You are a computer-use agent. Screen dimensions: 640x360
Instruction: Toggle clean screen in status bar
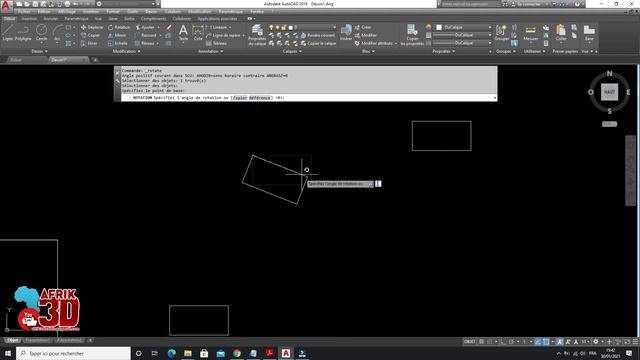point(627,341)
